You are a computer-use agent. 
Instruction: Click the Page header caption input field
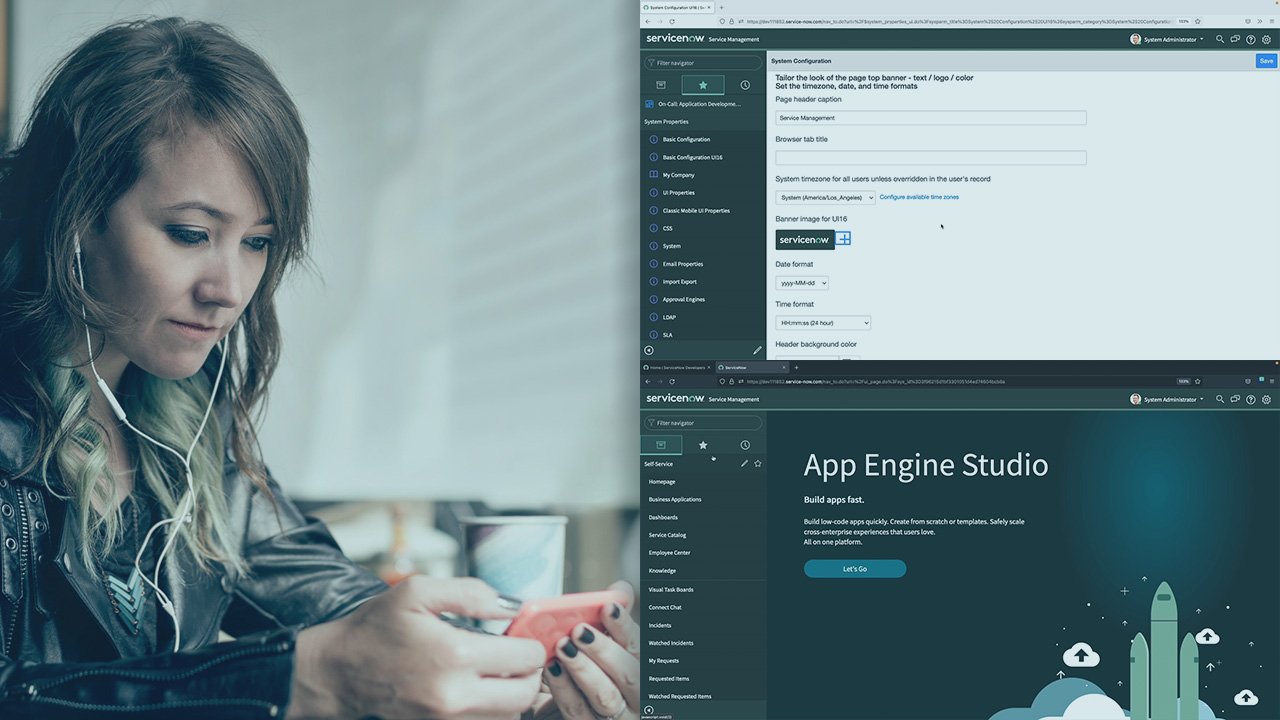point(930,117)
